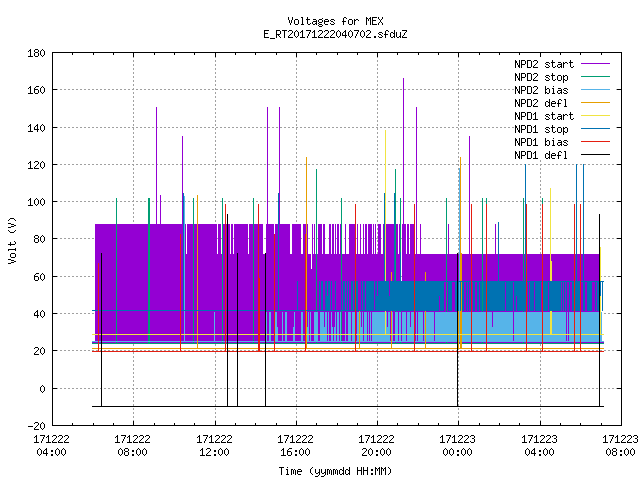The image size is (640, 480).
Task: Click the NPD1 start legend label
Action: click(x=544, y=116)
